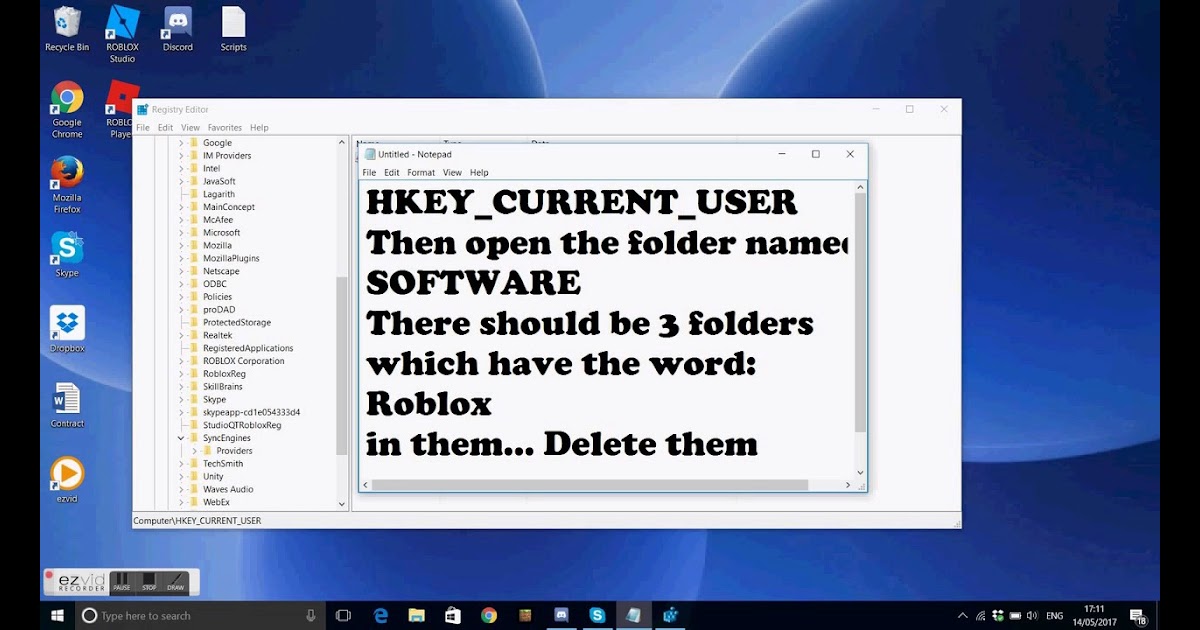Open the Skype desktop shortcut
The height and width of the screenshot is (630, 1200).
(67, 254)
